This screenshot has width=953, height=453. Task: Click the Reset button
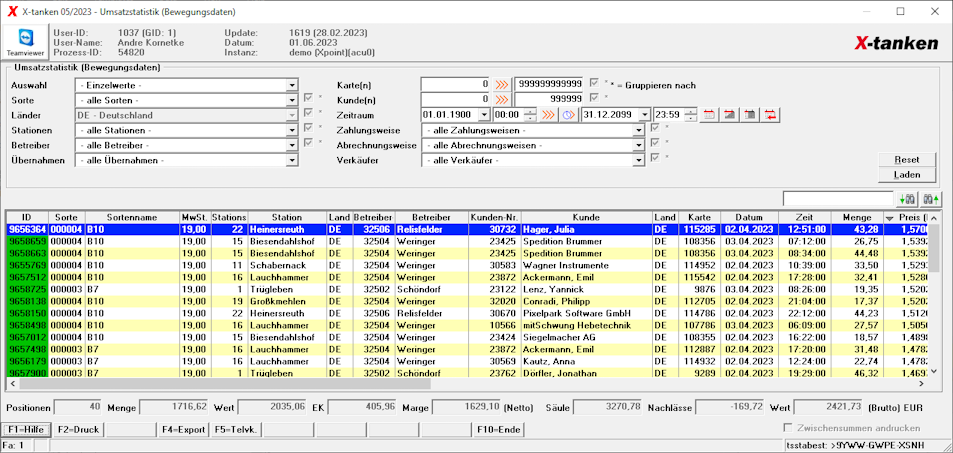pyautogui.click(x=907, y=159)
